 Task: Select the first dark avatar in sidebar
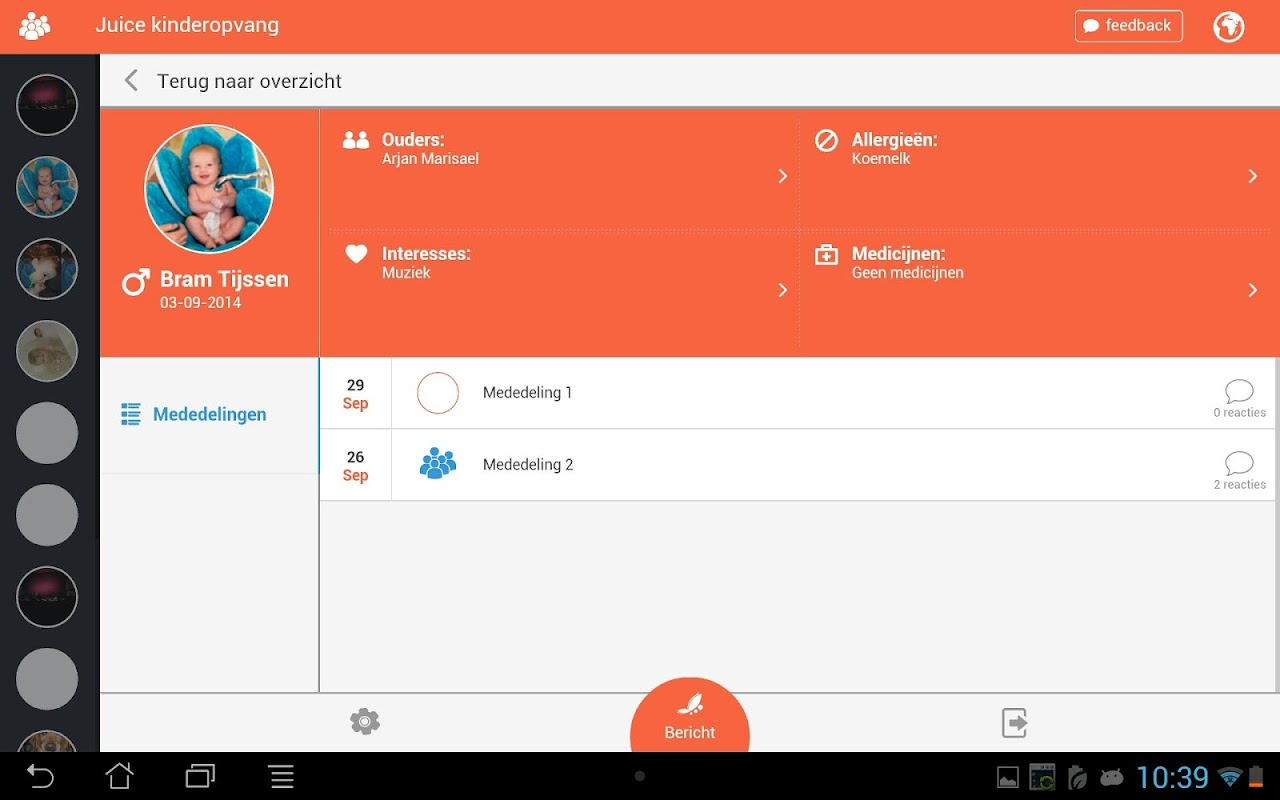pos(47,105)
